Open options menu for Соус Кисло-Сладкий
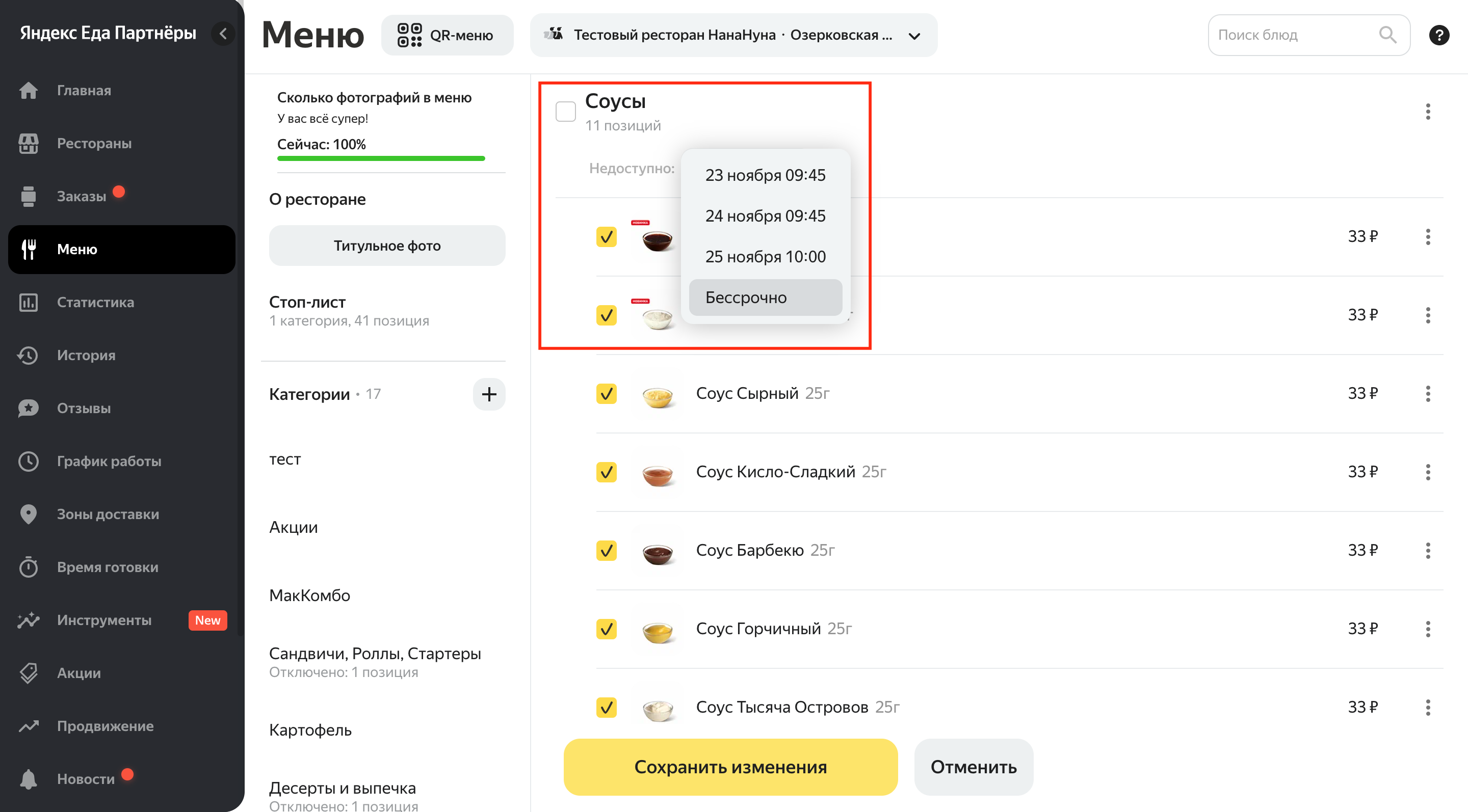1468x812 pixels. (1428, 472)
